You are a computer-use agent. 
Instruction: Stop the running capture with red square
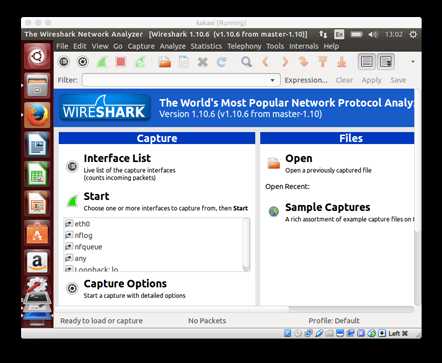121,62
